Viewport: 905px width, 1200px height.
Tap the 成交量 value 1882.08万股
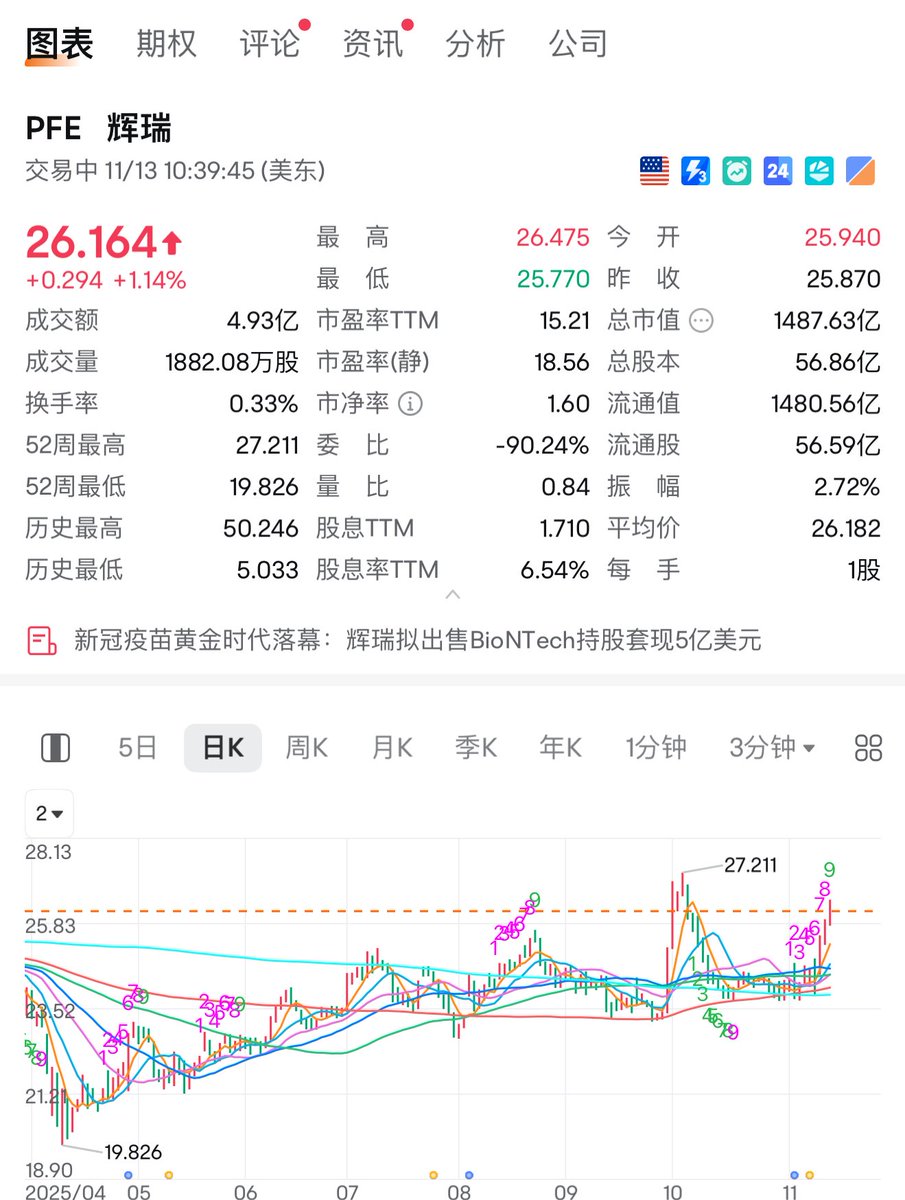(x=232, y=362)
